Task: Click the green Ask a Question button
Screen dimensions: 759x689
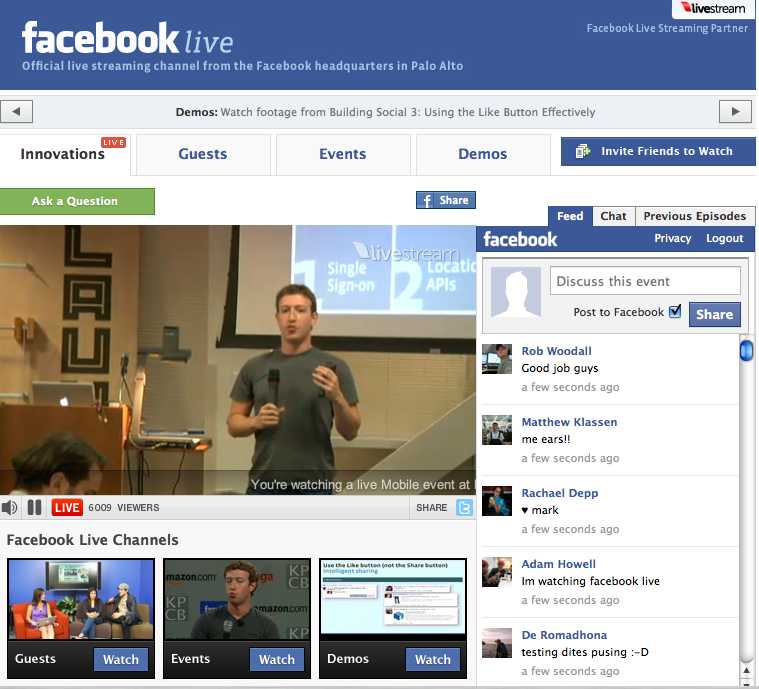Action: coord(77,201)
